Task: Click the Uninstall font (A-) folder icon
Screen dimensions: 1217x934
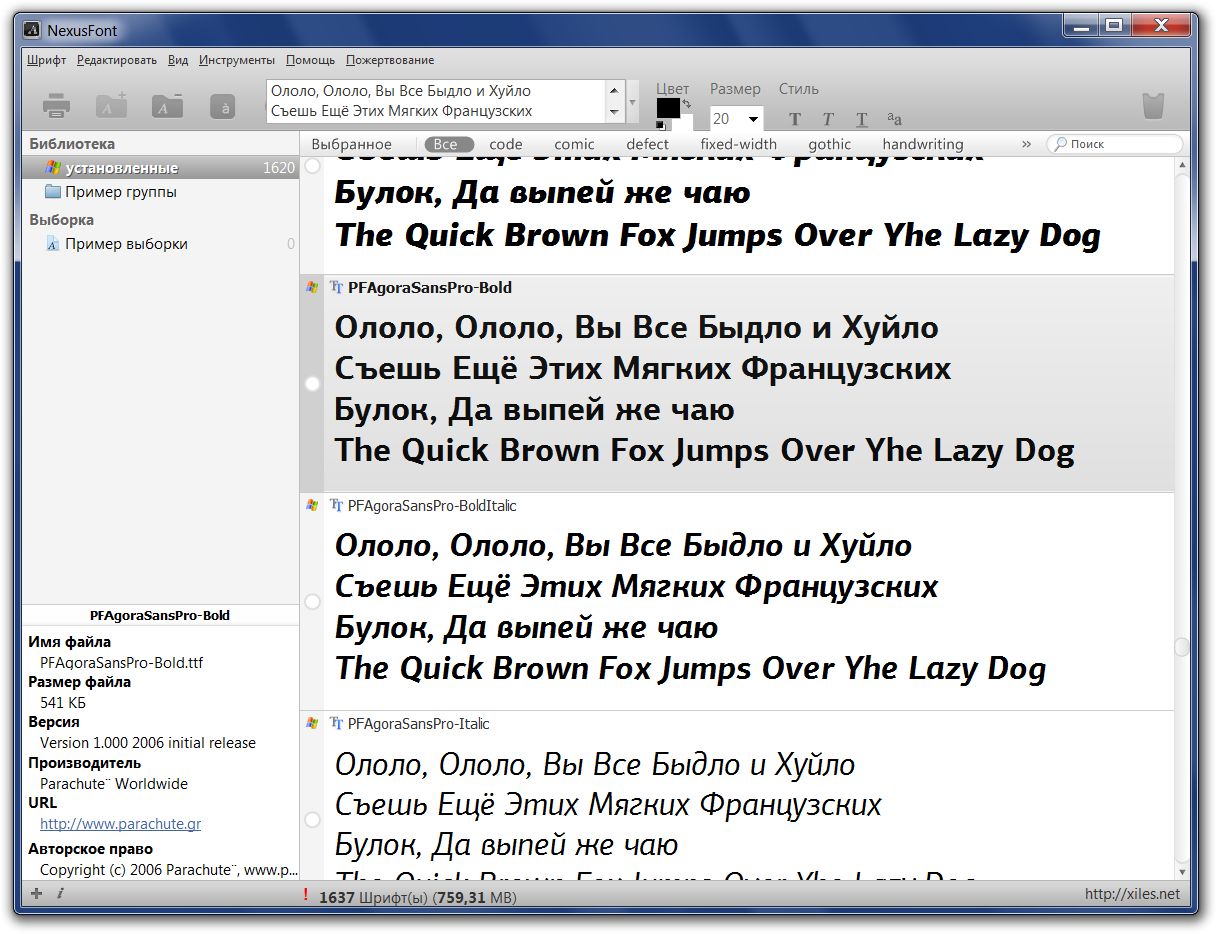Action: 167,105
